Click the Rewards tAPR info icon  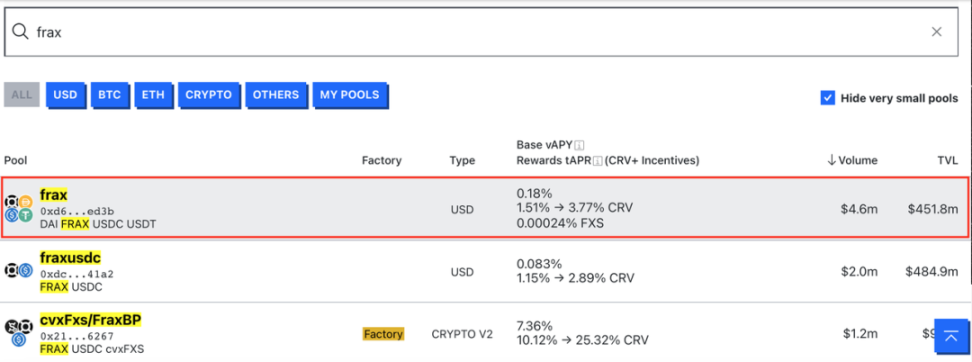click(x=598, y=161)
